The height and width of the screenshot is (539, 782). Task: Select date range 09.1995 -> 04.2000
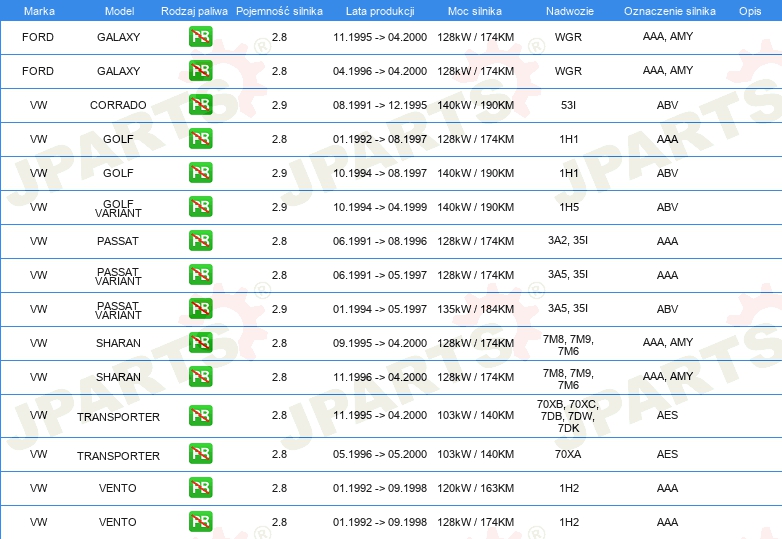pyautogui.click(x=380, y=343)
